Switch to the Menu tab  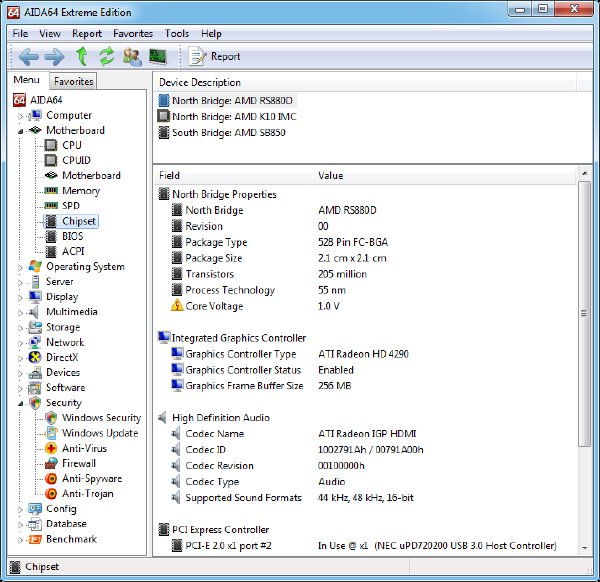click(26, 80)
